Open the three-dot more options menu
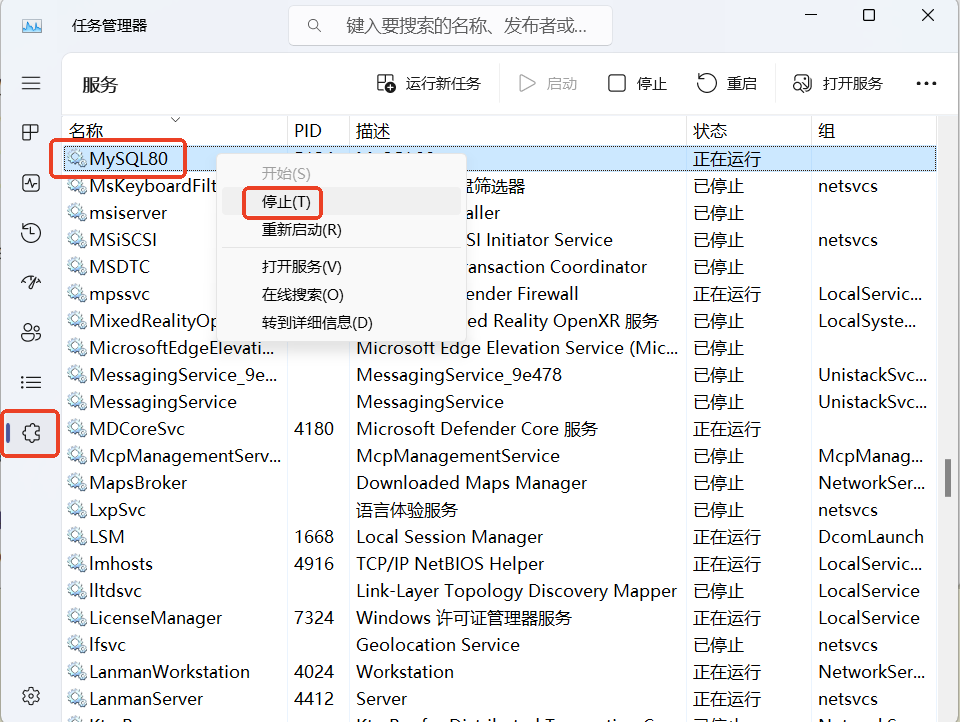Image resolution: width=960 pixels, height=722 pixels. click(926, 83)
